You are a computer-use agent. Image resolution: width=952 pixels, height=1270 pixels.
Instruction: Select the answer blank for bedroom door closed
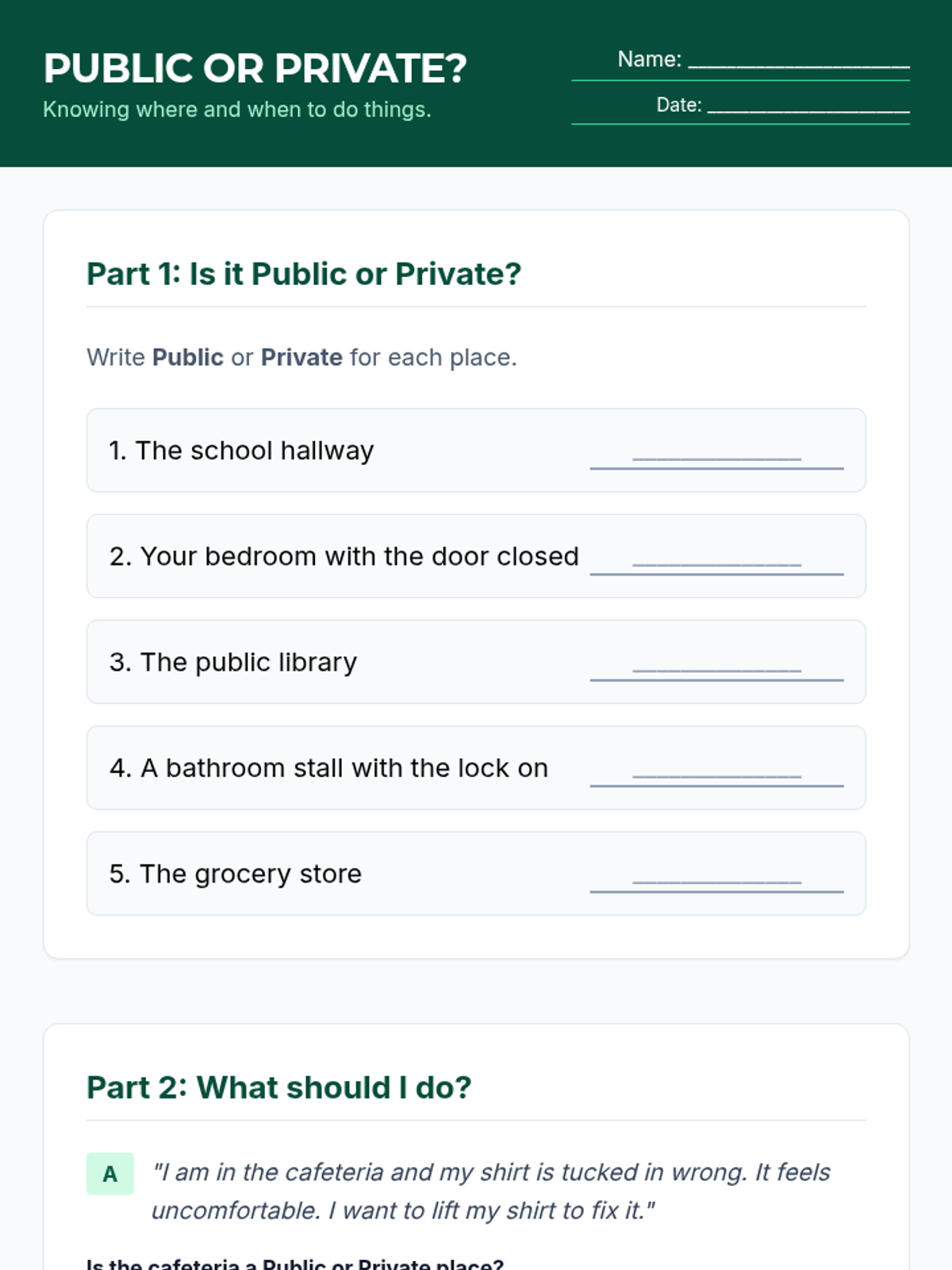click(716, 557)
